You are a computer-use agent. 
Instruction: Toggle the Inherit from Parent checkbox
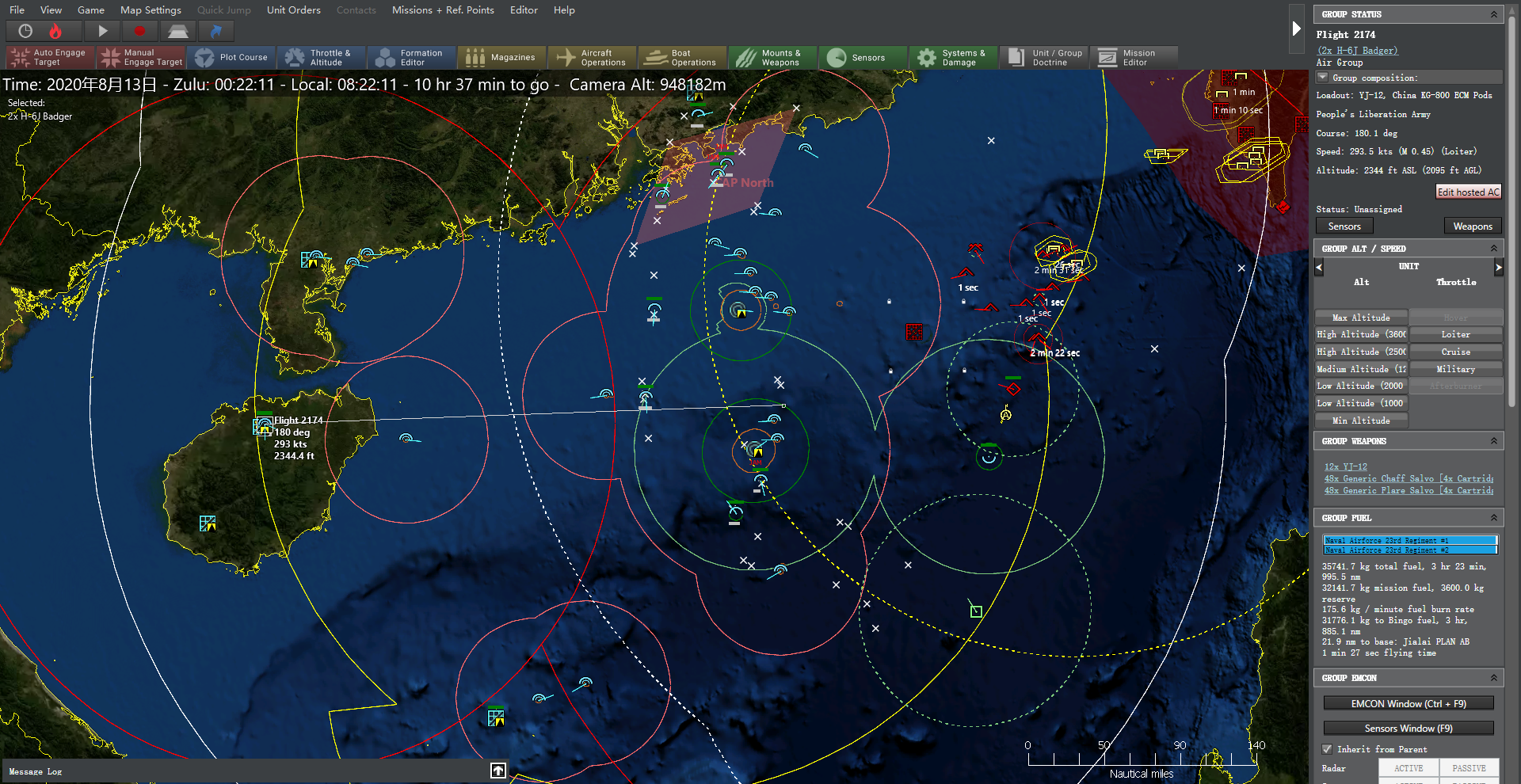pos(1327,749)
